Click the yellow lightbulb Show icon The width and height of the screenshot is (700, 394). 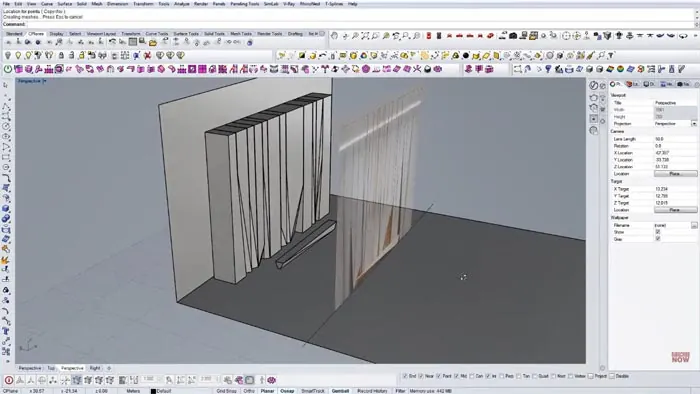18,56
